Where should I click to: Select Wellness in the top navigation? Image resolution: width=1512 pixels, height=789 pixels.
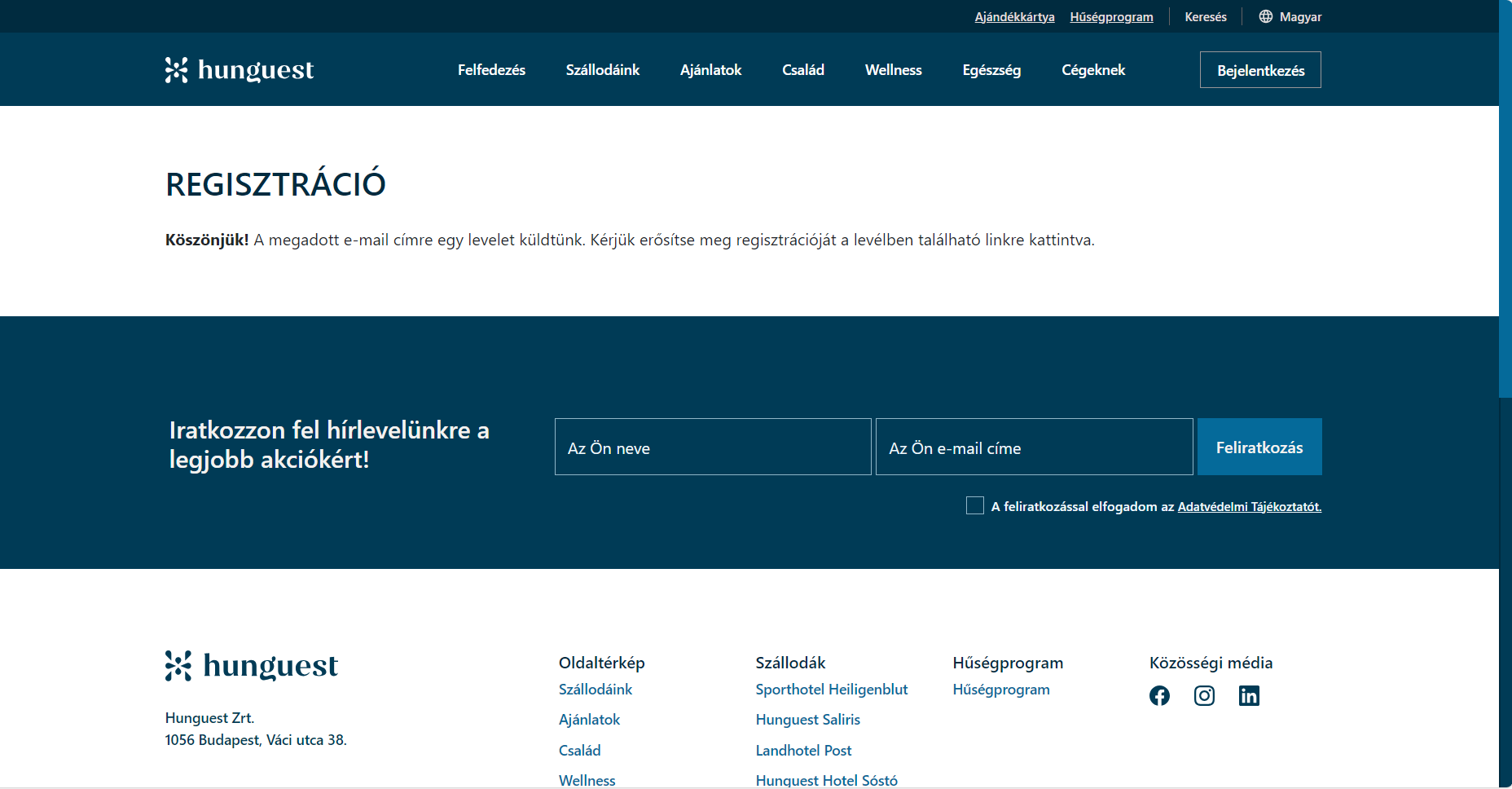point(894,70)
